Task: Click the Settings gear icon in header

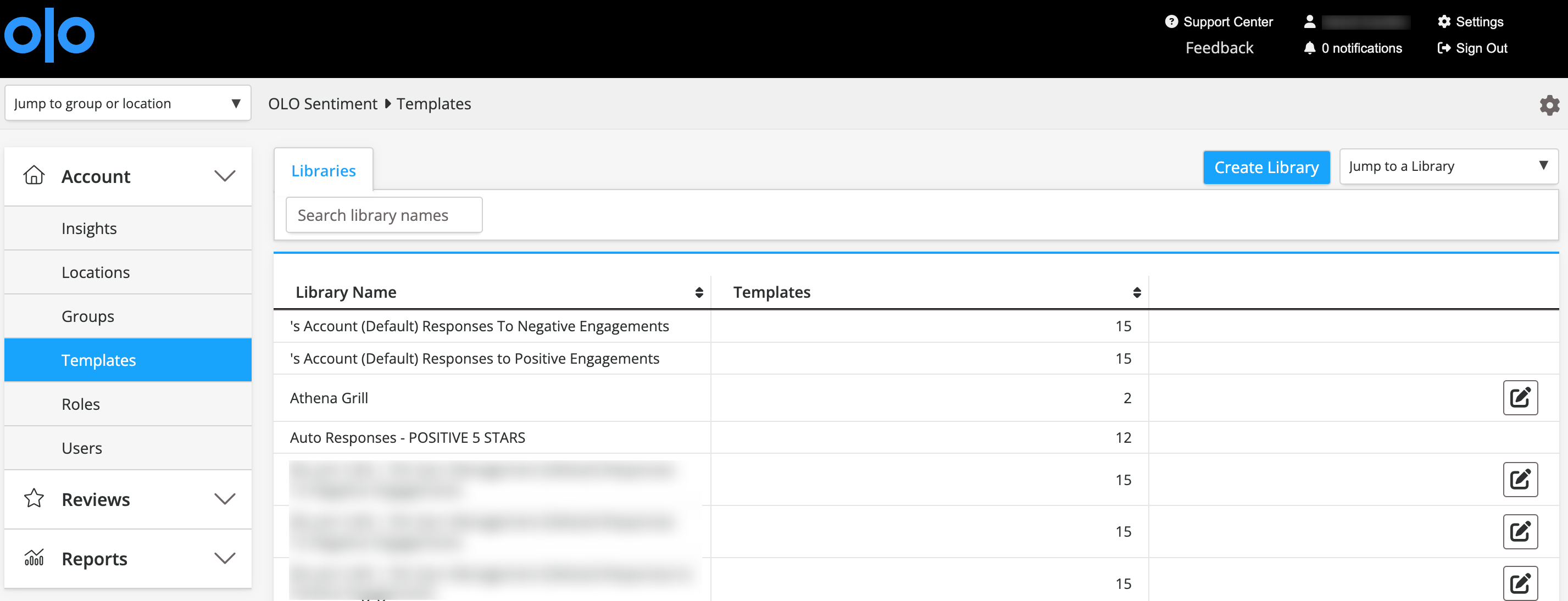Action: pos(1444,22)
